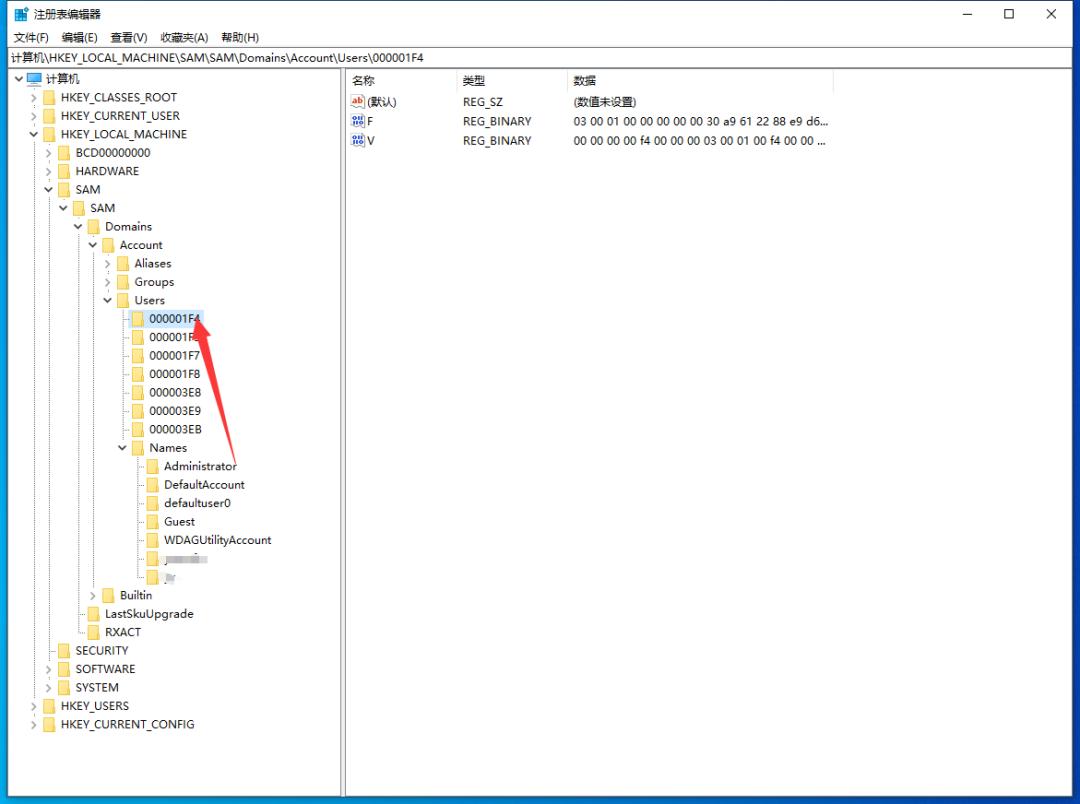This screenshot has height=804, width=1080.
Task: Click the computer icon at tree root
Action: tap(34, 79)
